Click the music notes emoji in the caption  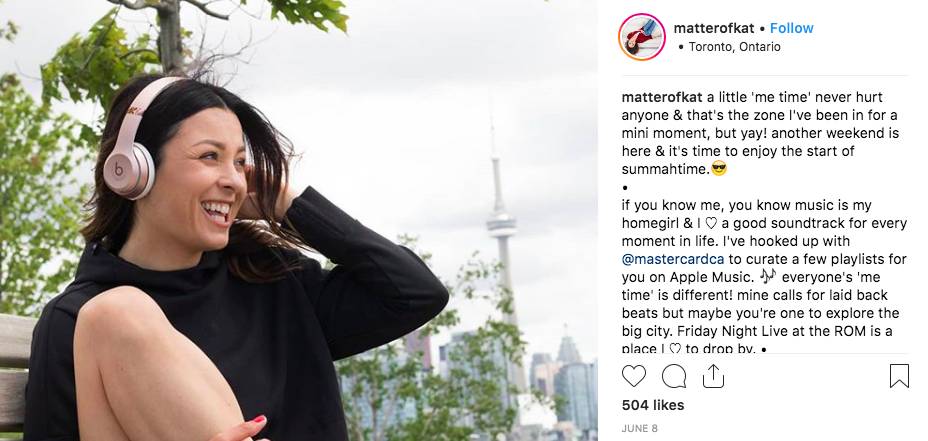767,276
